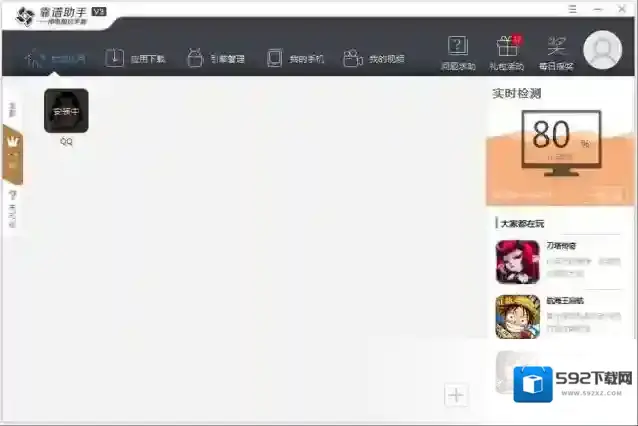Click the 刀塔传奇 game title link

point(561,246)
